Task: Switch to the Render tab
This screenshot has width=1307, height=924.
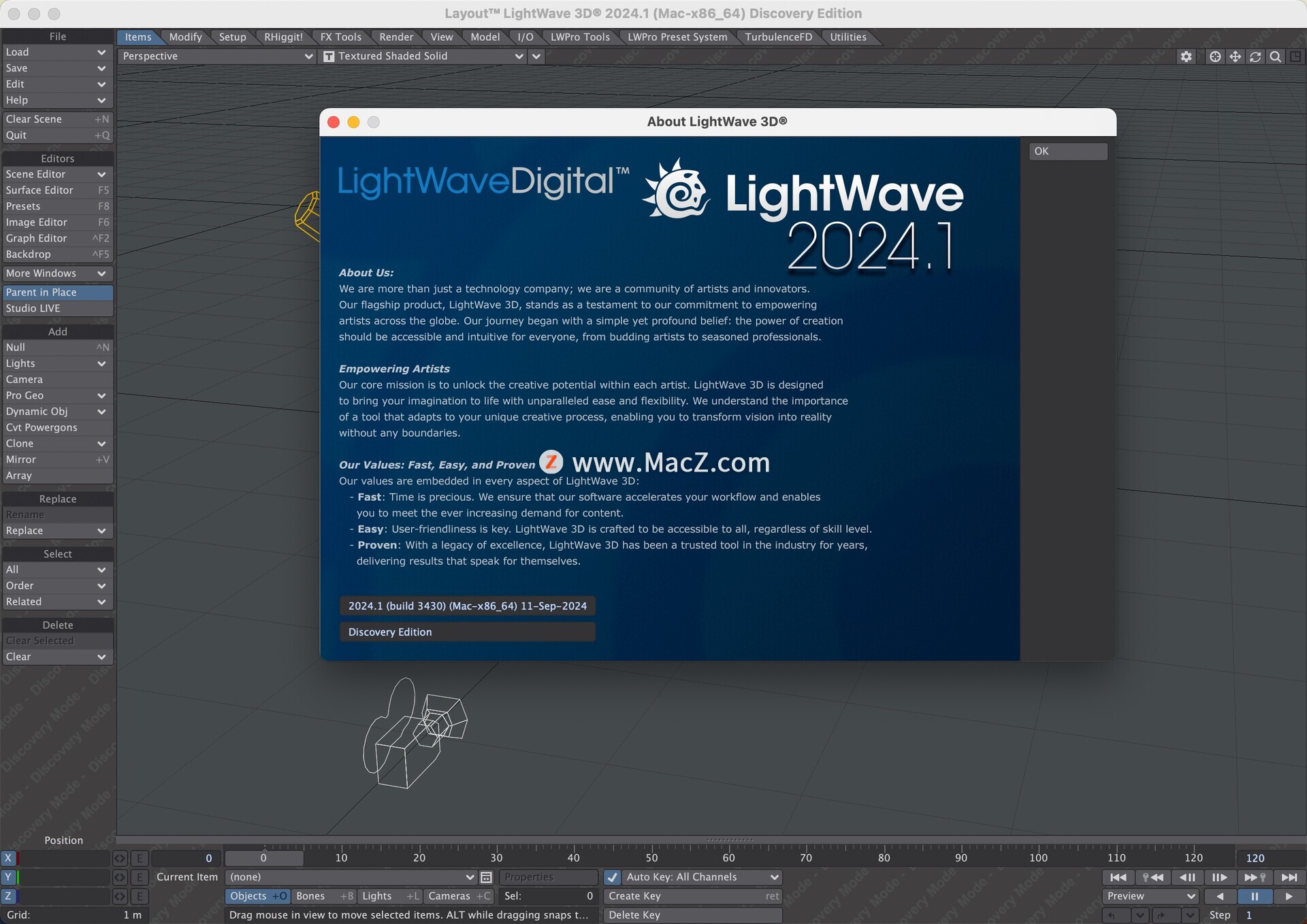Action: 396,37
